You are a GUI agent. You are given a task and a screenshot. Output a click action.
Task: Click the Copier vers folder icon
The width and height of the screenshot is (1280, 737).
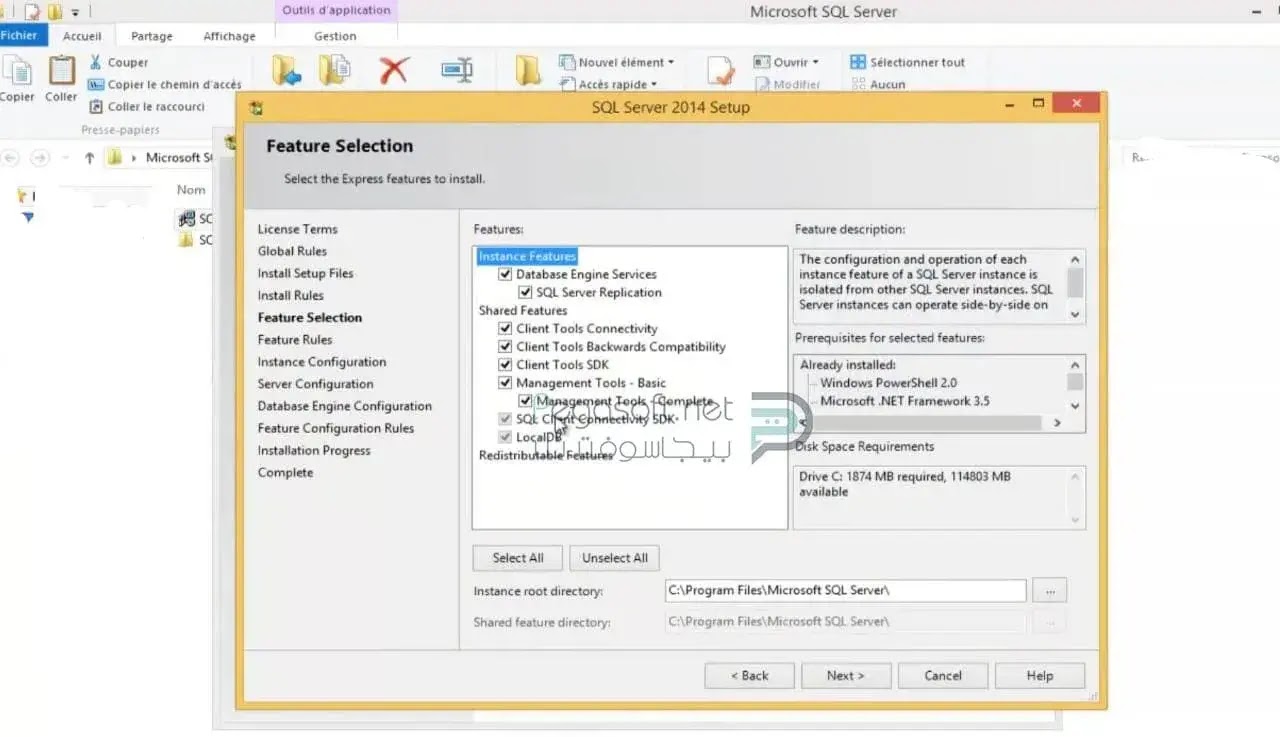[334, 70]
